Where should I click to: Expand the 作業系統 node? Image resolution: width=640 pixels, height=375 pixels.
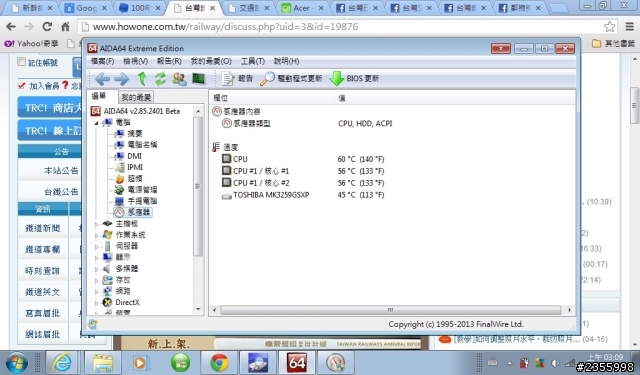97,235
